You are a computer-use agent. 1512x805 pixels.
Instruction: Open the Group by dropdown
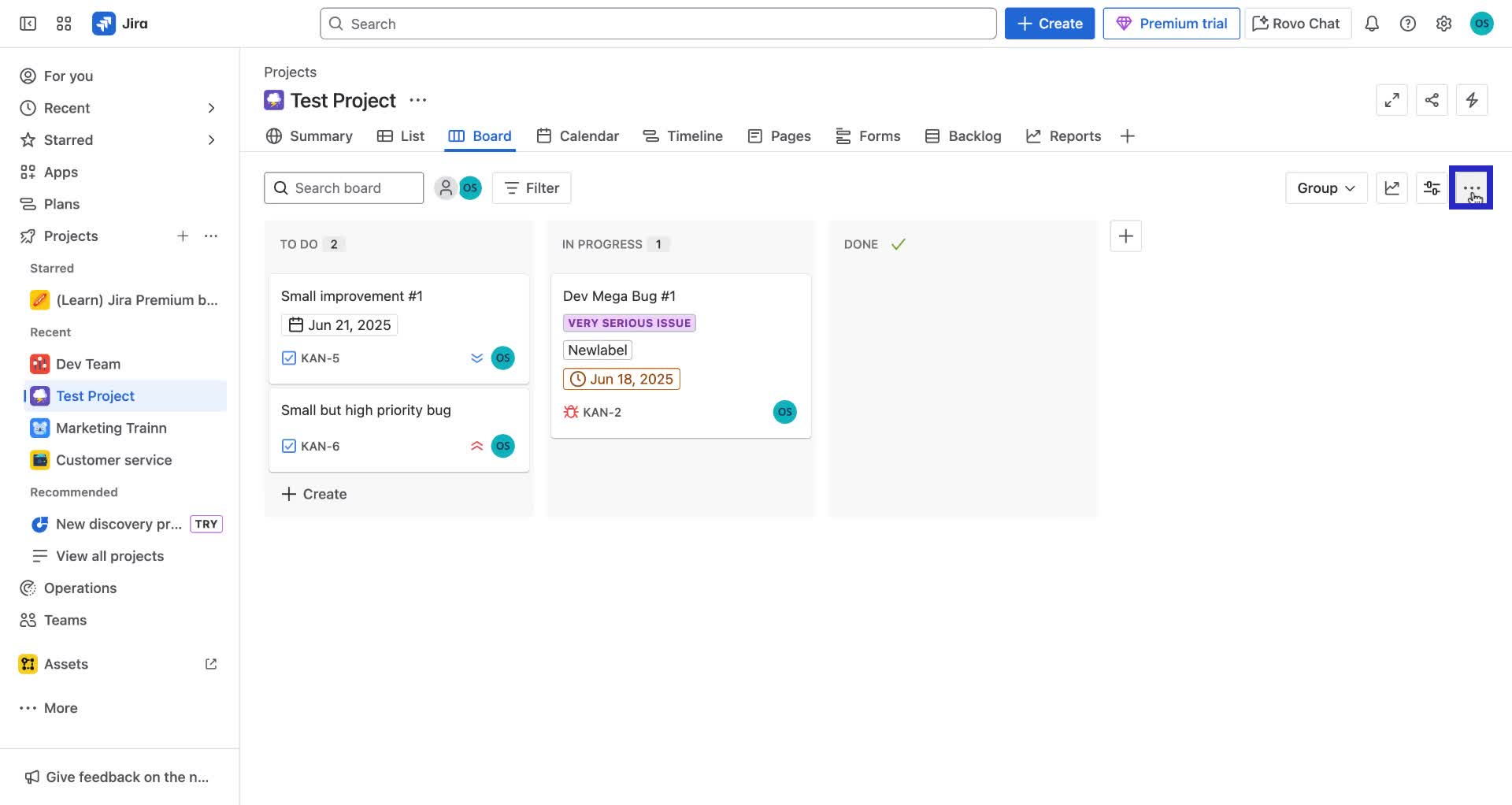coord(1325,187)
